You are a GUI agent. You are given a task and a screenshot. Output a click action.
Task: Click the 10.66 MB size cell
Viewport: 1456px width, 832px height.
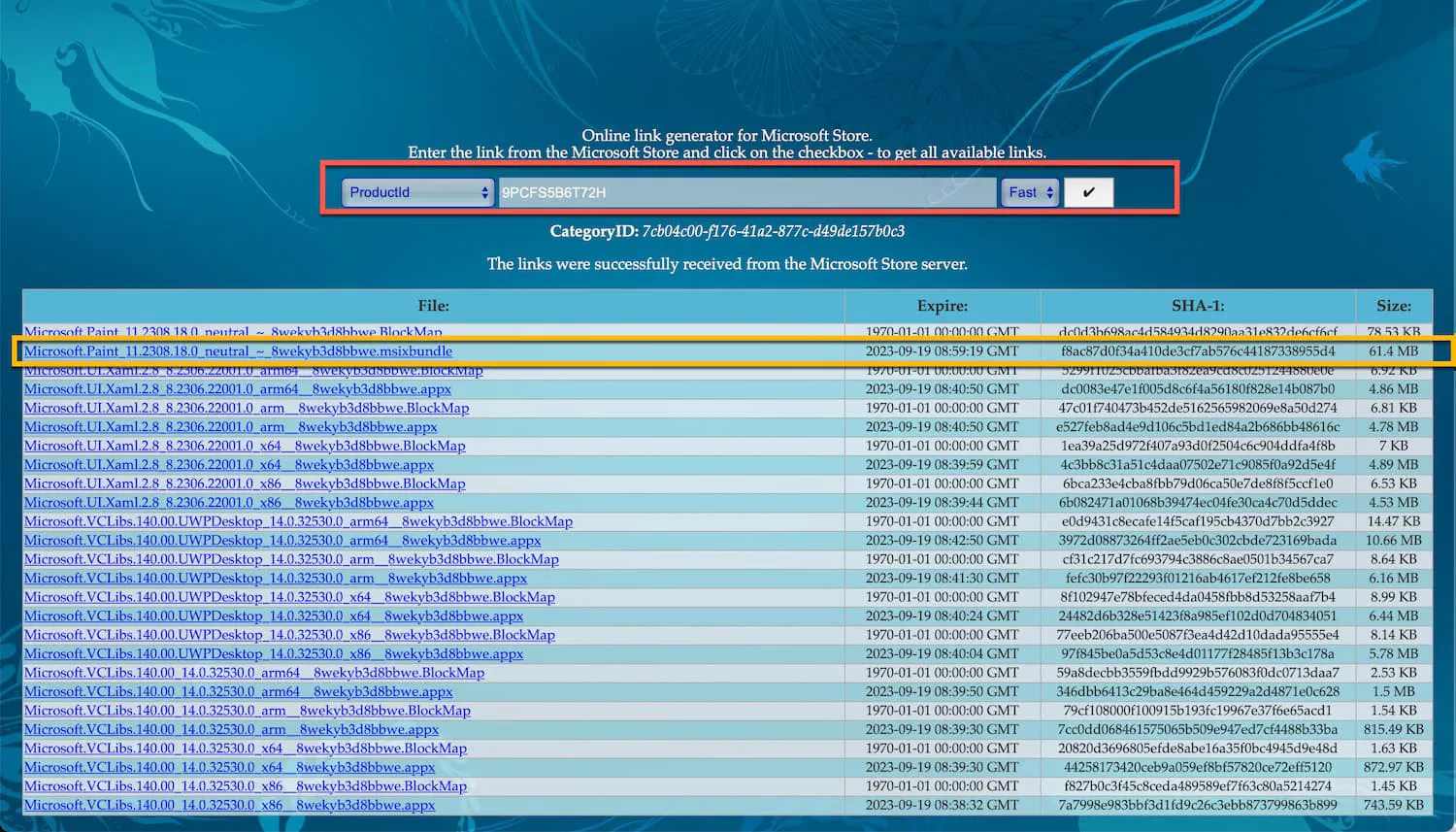[1394, 541]
